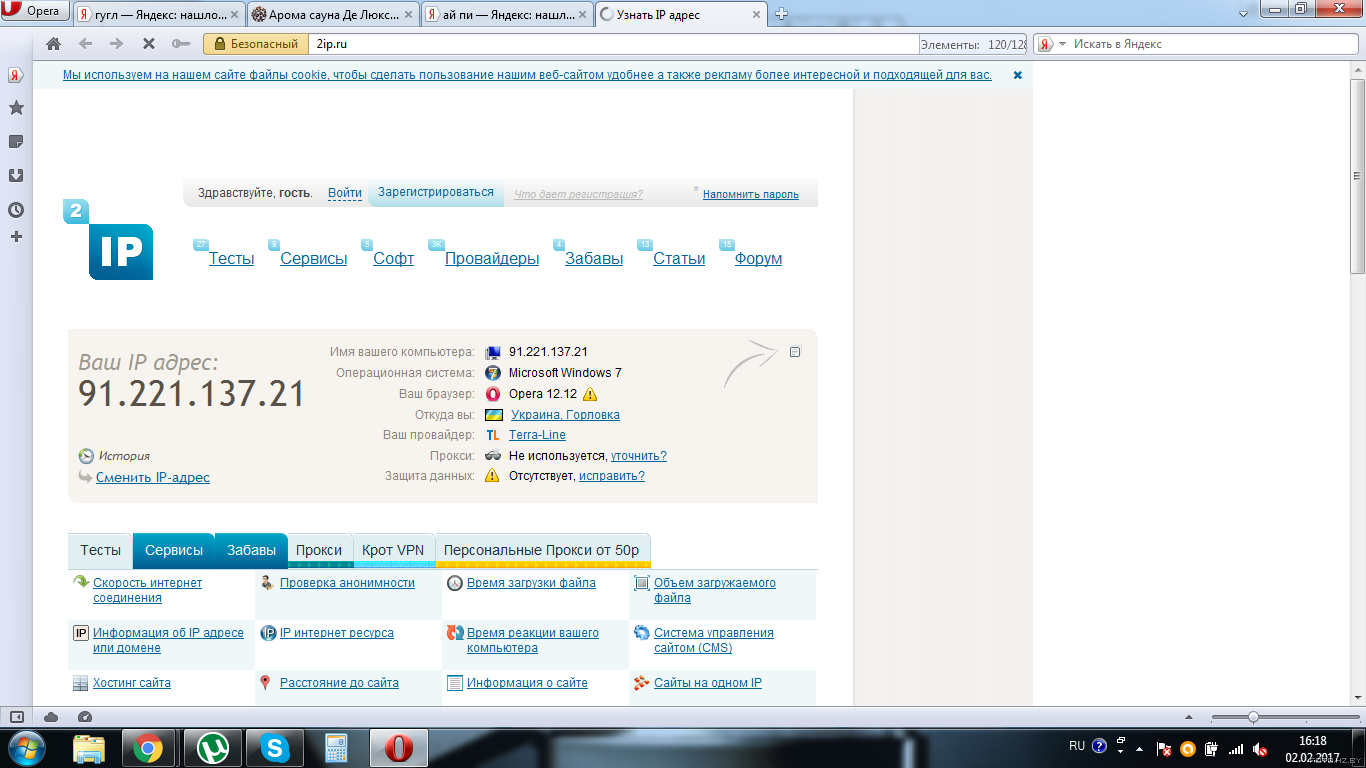Click the warning icon next to Opera 12.12
Viewport: 1366px width, 768px height.
[x=590, y=394]
